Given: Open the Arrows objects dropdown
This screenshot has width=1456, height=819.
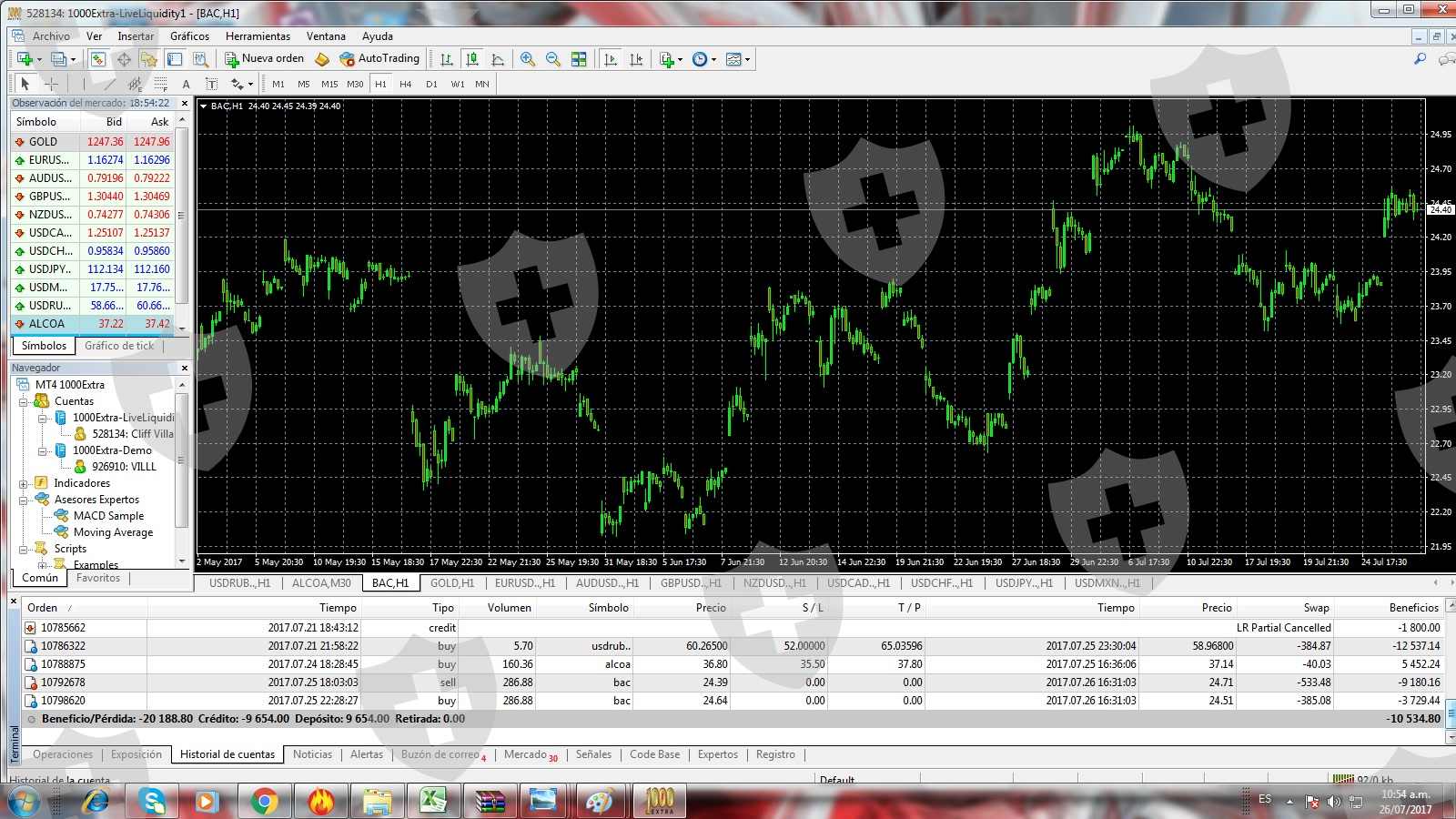Looking at the screenshot, I should click(242, 84).
